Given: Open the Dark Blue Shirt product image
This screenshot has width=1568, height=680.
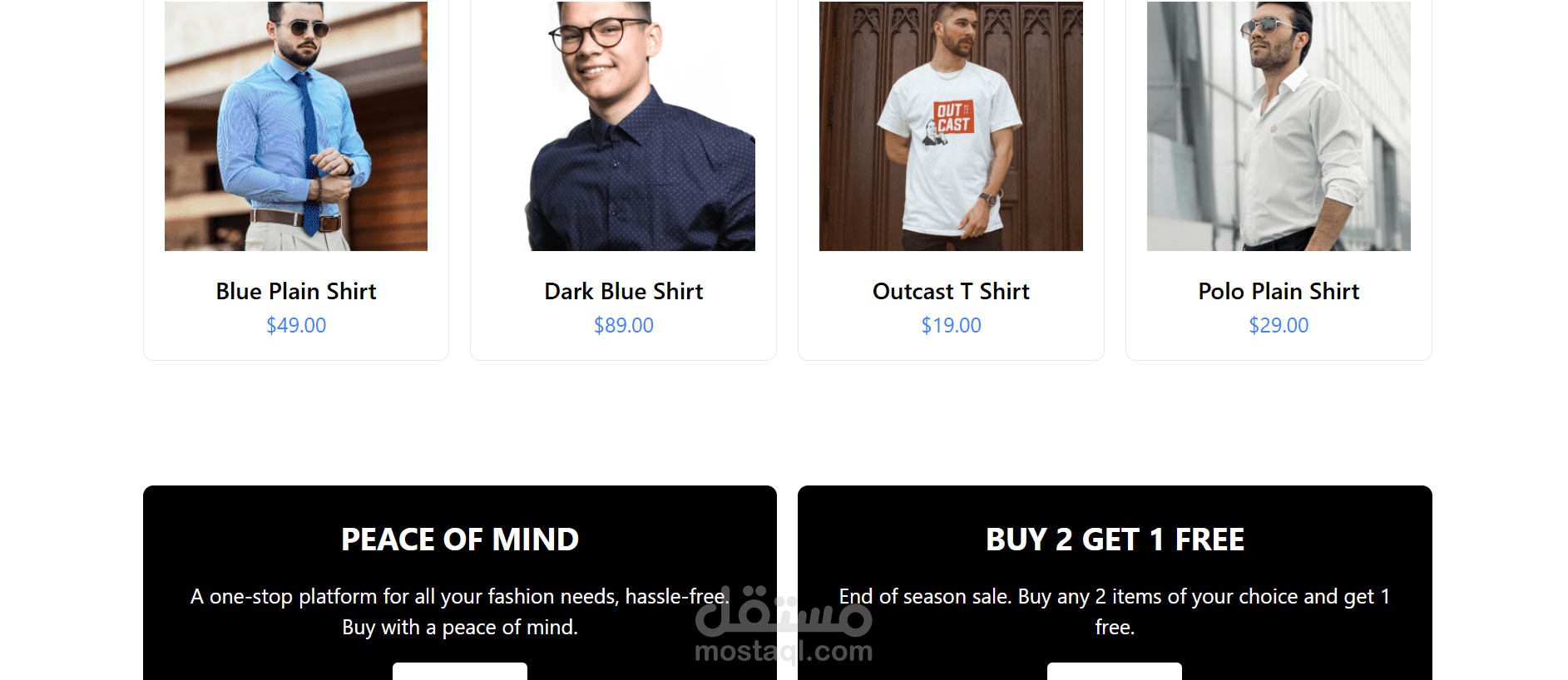Looking at the screenshot, I should point(624,126).
